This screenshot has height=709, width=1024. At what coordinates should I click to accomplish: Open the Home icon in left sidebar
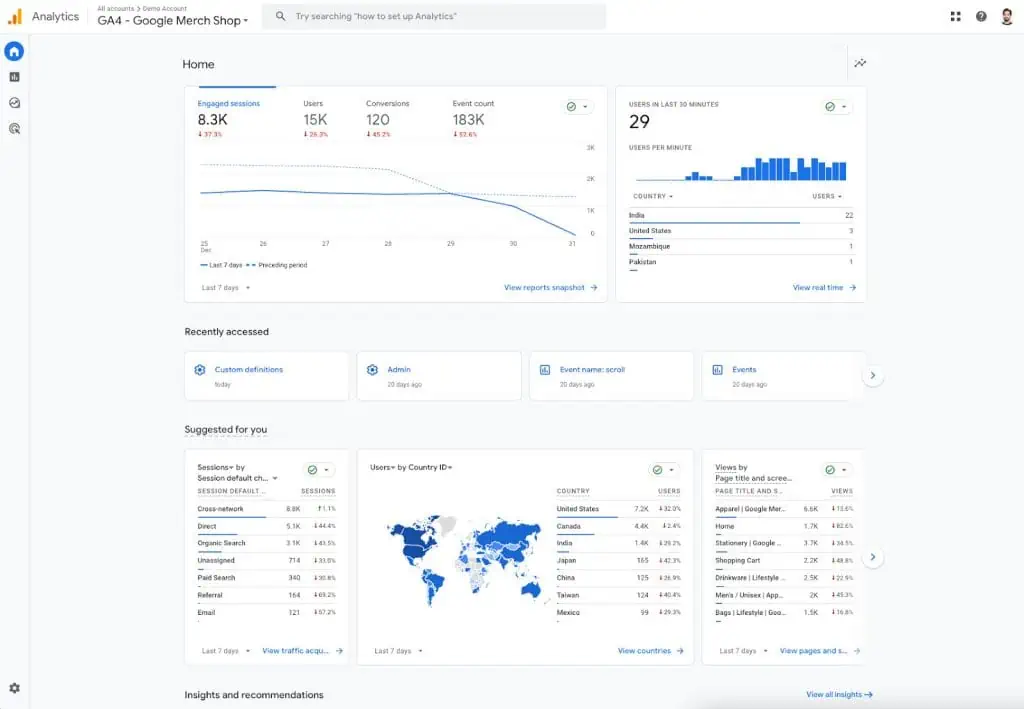tap(13, 51)
